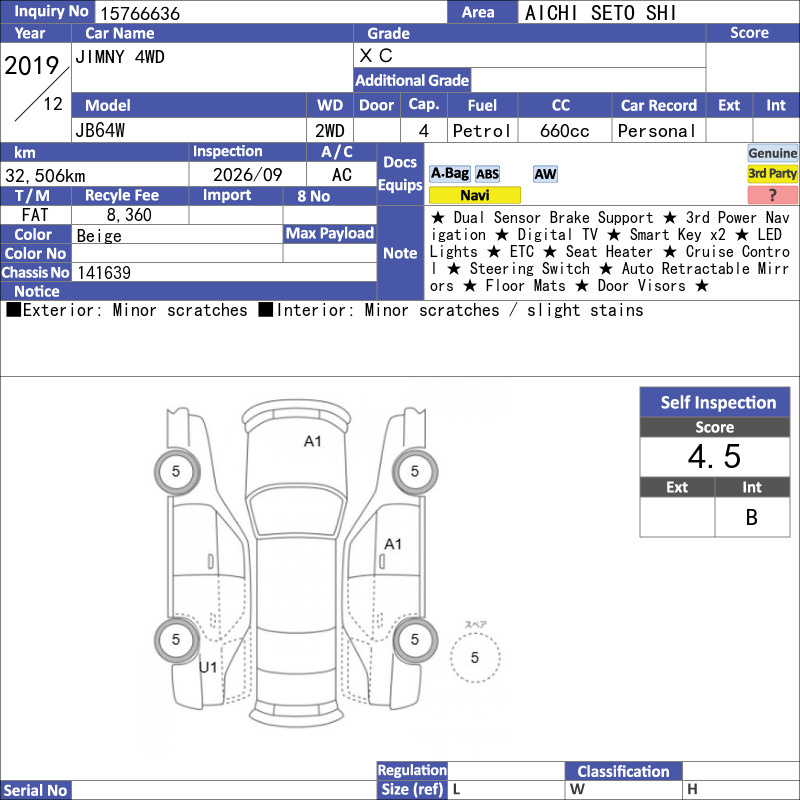Click the Additional Grade label
Screen dimensions: 800x800
tap(412, 81)
